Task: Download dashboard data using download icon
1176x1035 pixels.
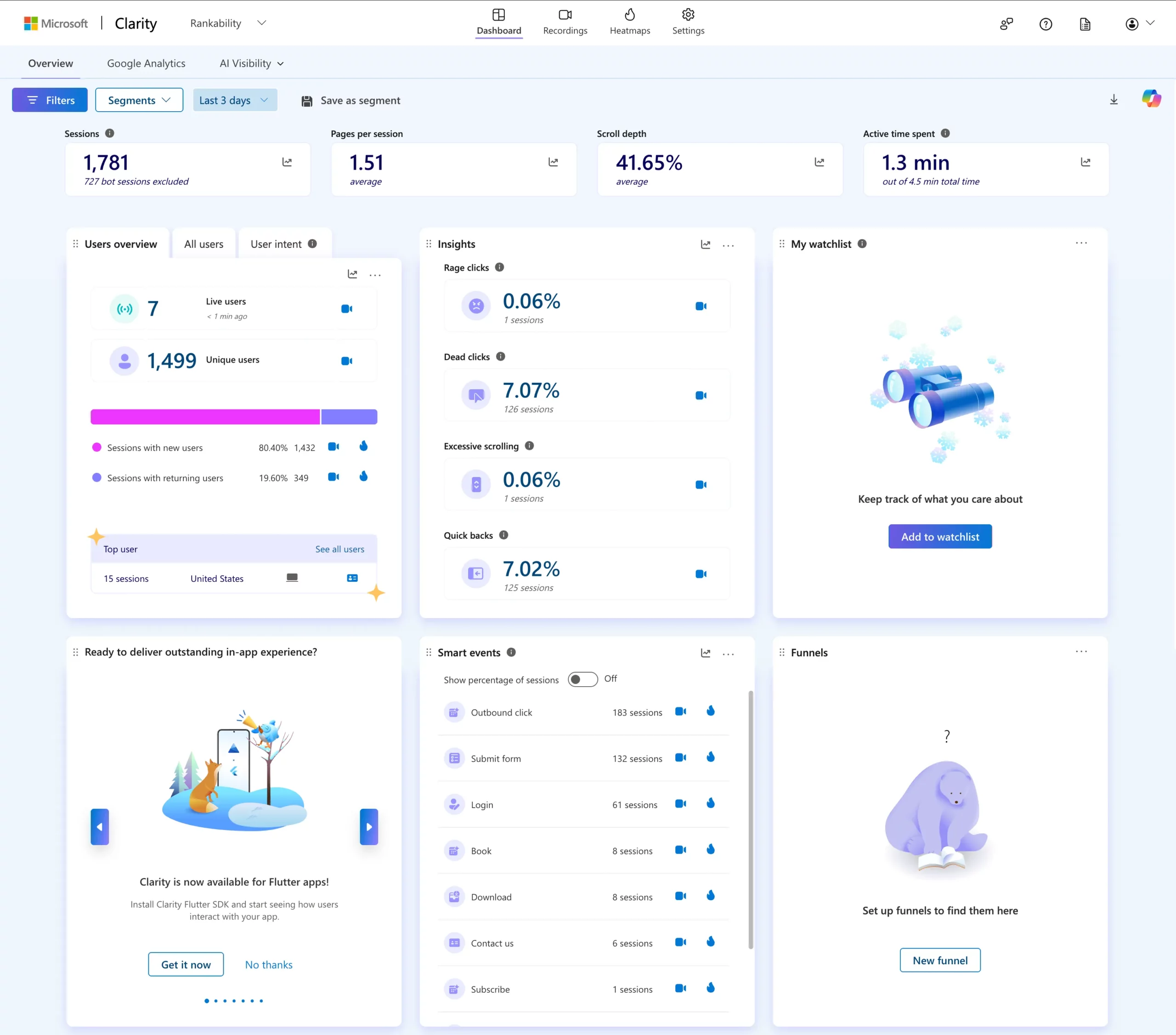Action: tap(1113, 100)
